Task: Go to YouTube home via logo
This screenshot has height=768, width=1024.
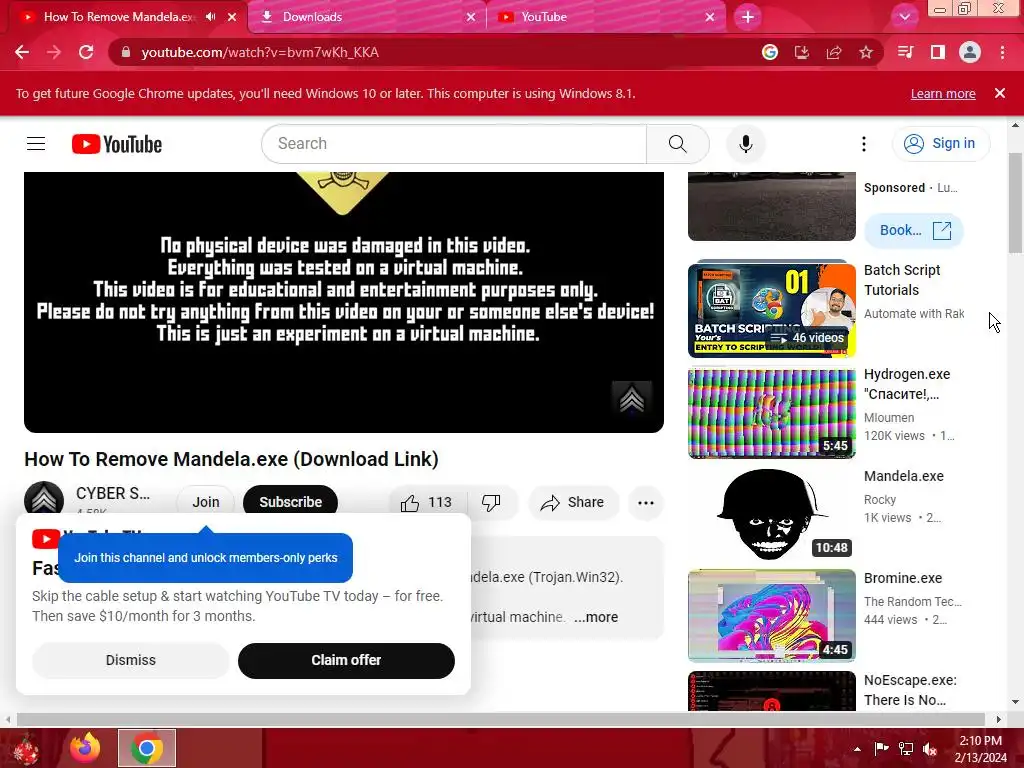Action: (117, 144)
